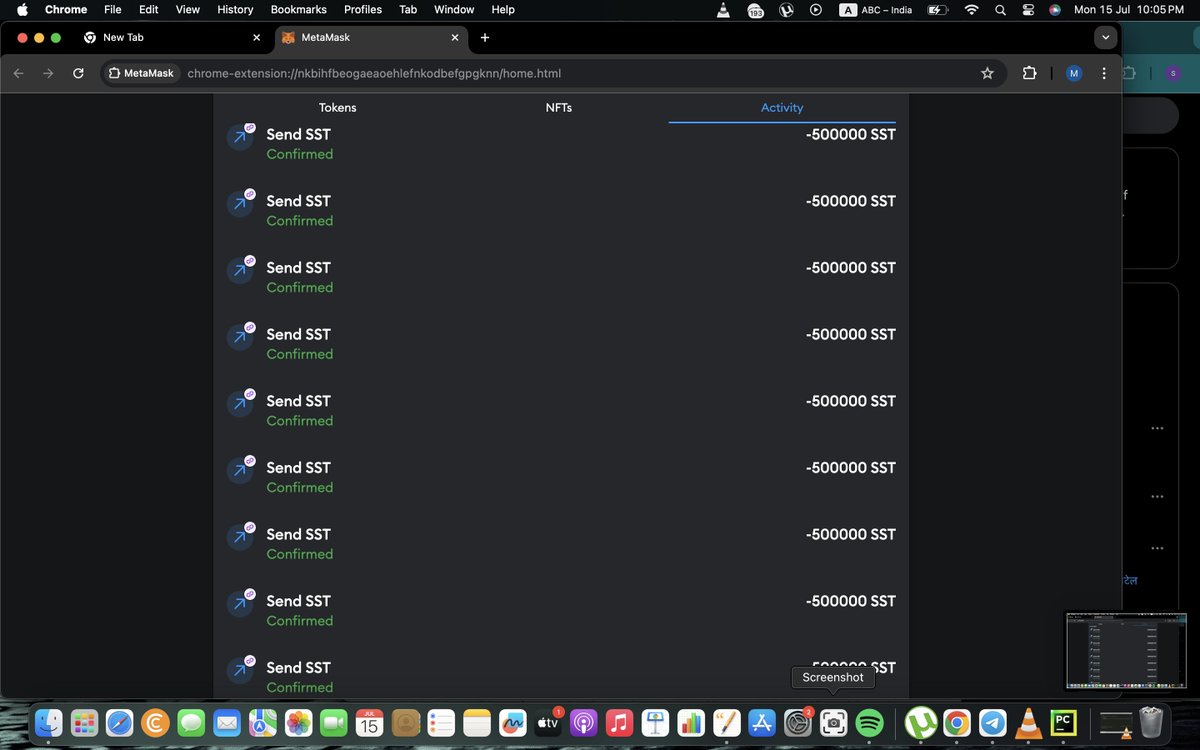Open the History menu

[235, 9]
